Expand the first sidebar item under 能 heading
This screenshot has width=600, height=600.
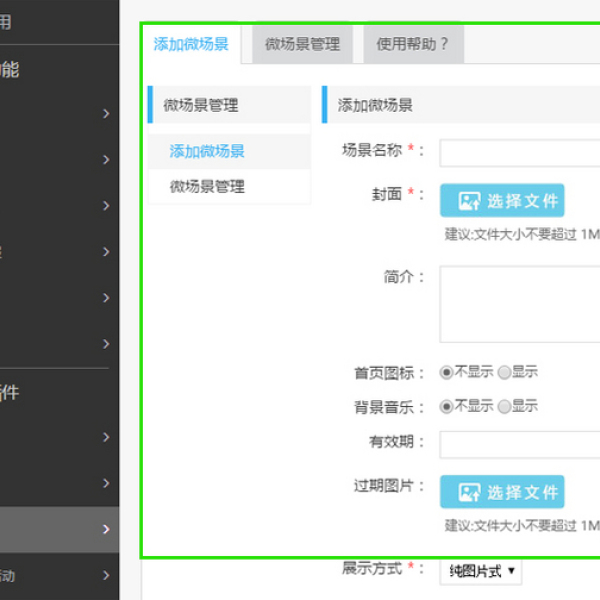(106, 114)
